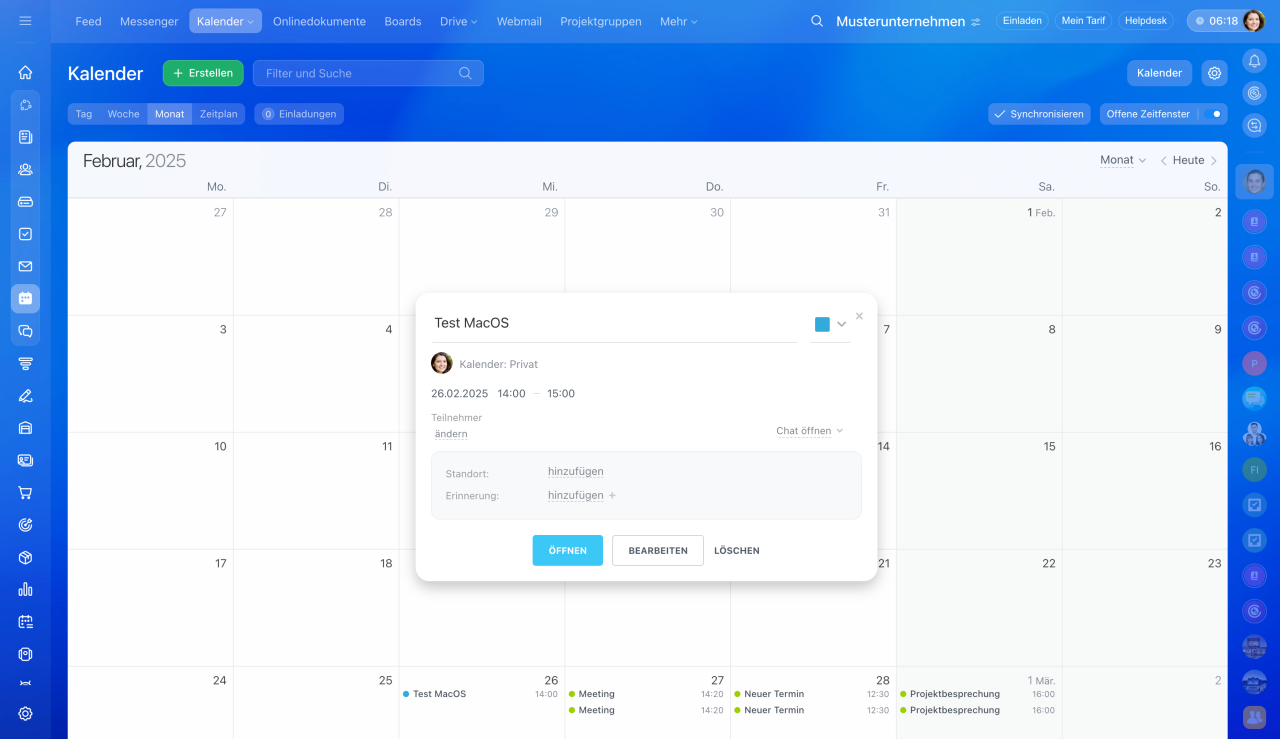This screenshot has height=739, width=1280.
Task: Switch to the Woche view tab
Action: [124, 114]
